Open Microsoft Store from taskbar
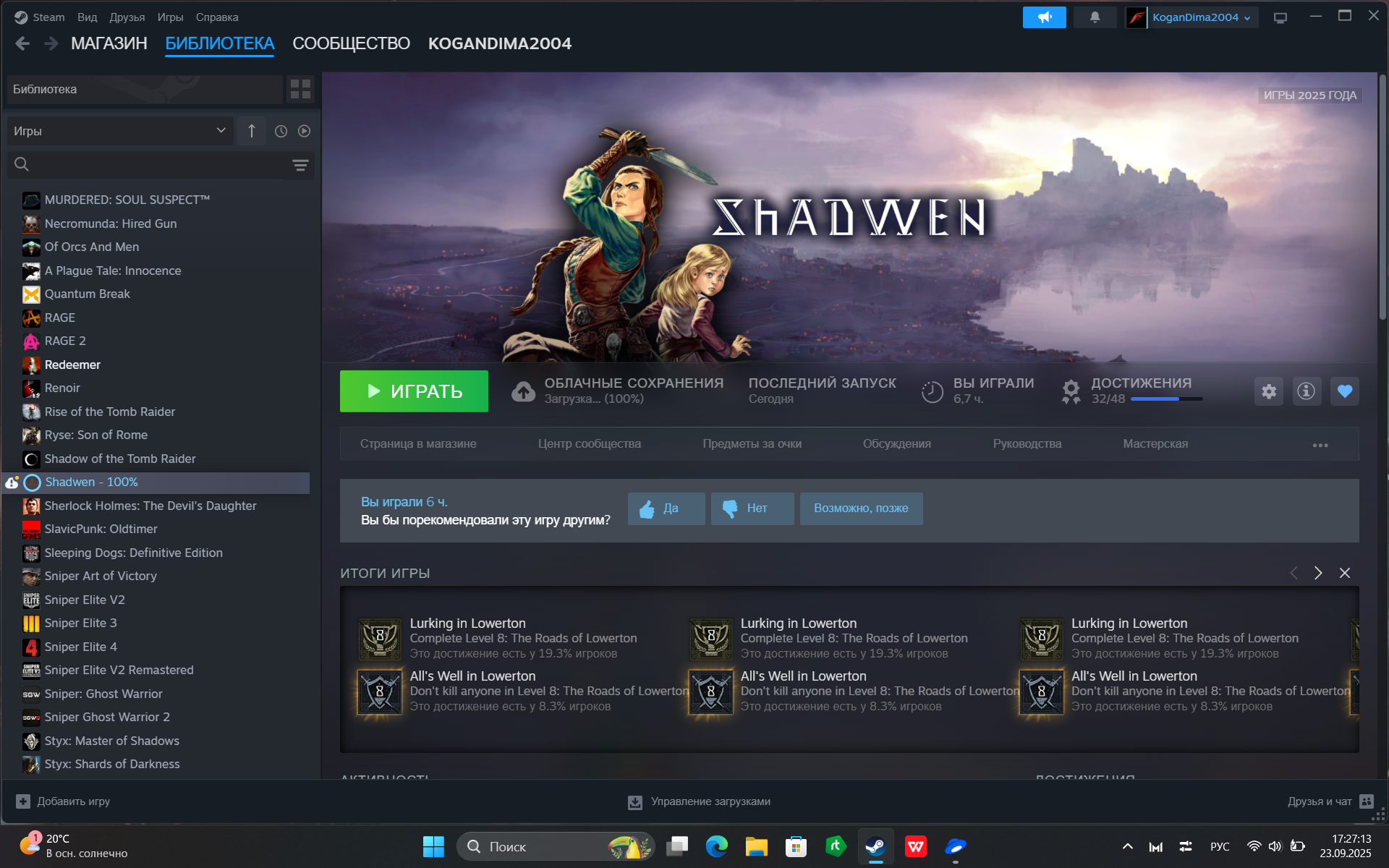The image size is (1389, 868). (x=796, y=846)
